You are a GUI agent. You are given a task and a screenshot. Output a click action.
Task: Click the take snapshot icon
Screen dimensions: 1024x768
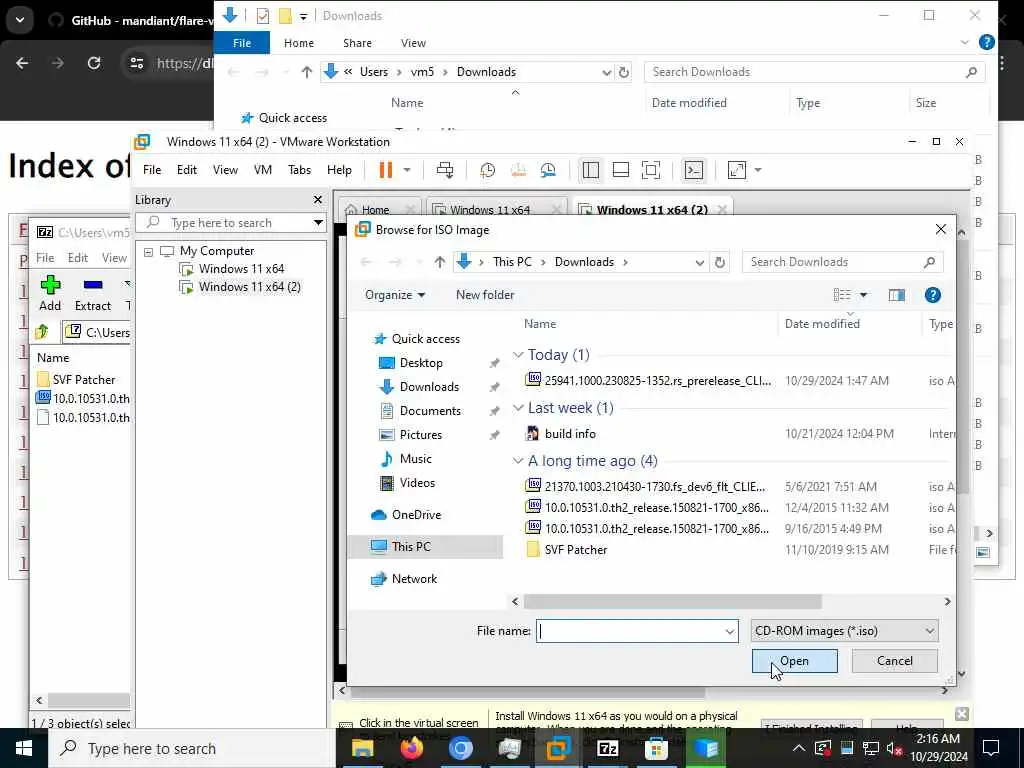pyautogui.click(x=487, y=170)
